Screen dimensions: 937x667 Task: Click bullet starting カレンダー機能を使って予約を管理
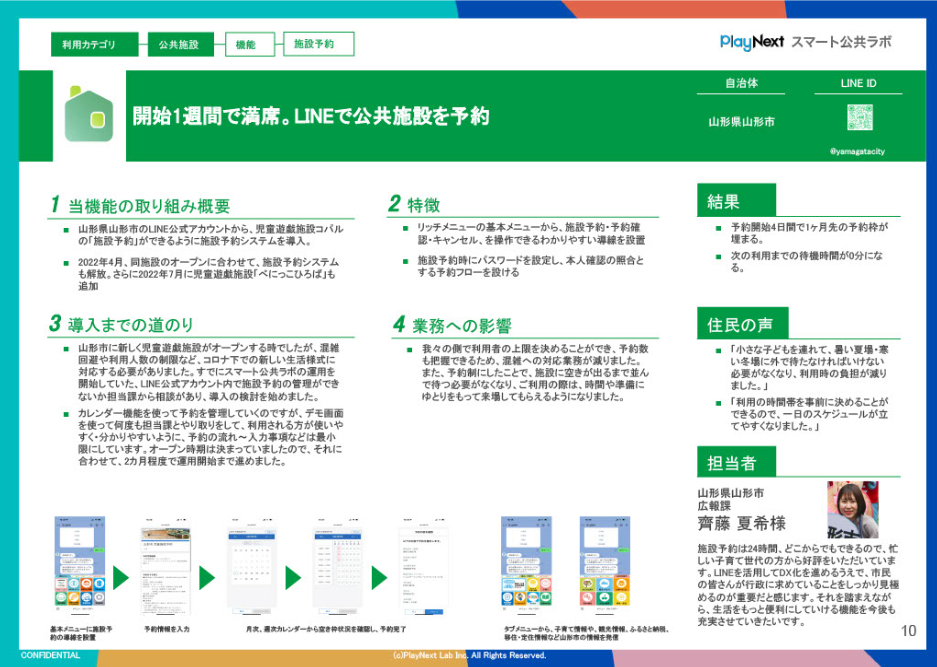coord(210,437)
